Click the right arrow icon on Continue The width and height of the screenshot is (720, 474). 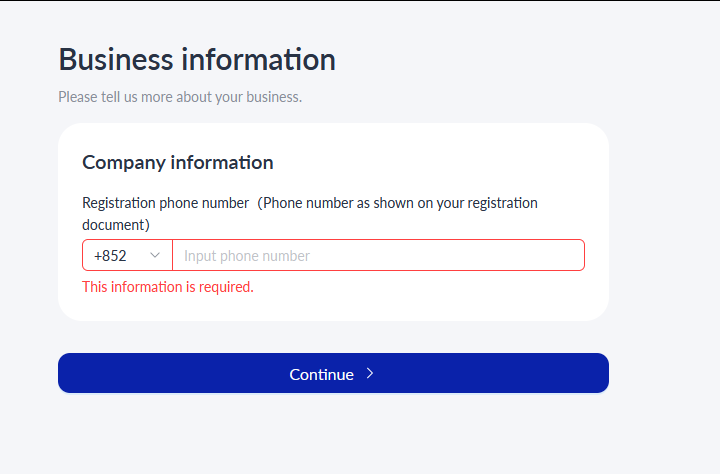point(370,373)
